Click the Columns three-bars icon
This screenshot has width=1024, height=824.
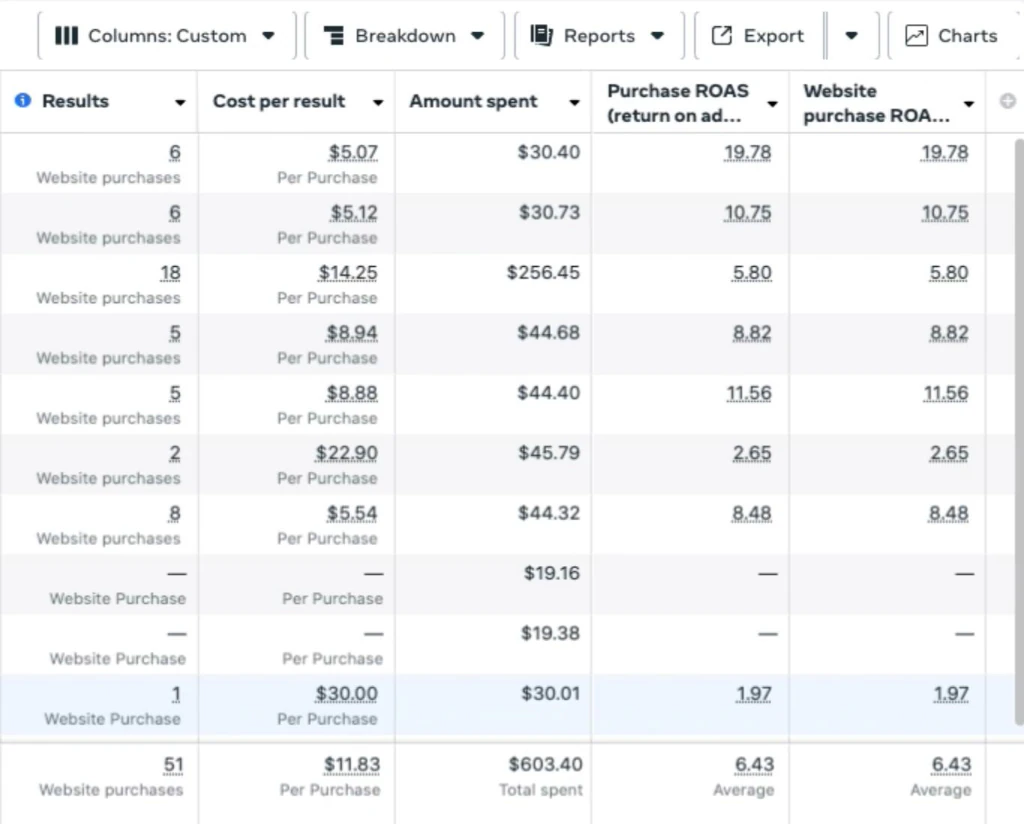pyautogui.click(x=67, y=35)
